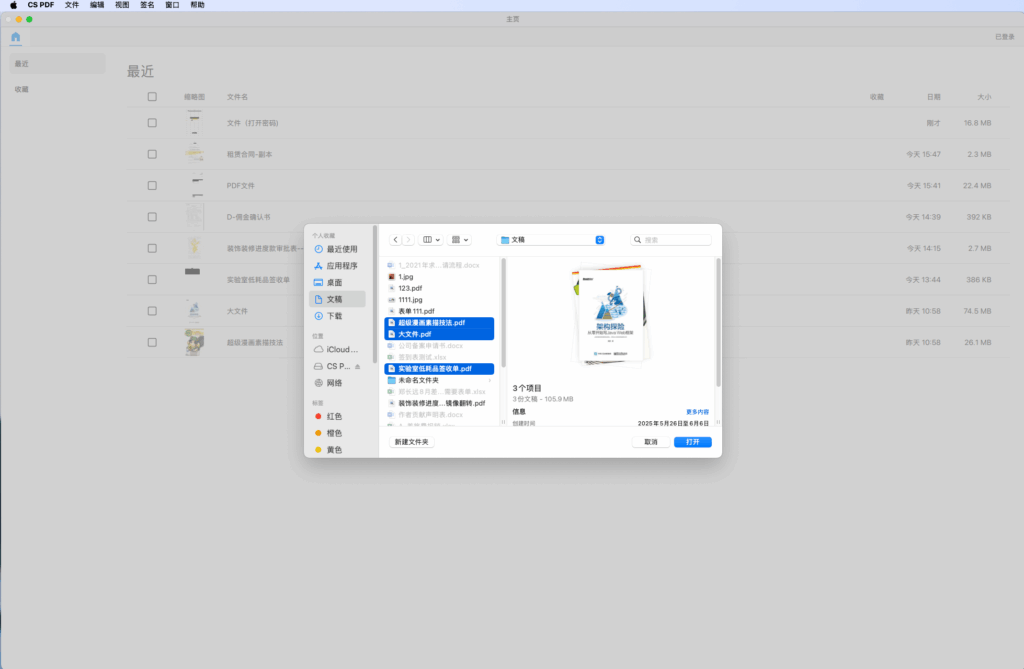Select 桌面 in dialog sidebar
This screenshot has width=1024, height=669.
[x=336, y=282]
